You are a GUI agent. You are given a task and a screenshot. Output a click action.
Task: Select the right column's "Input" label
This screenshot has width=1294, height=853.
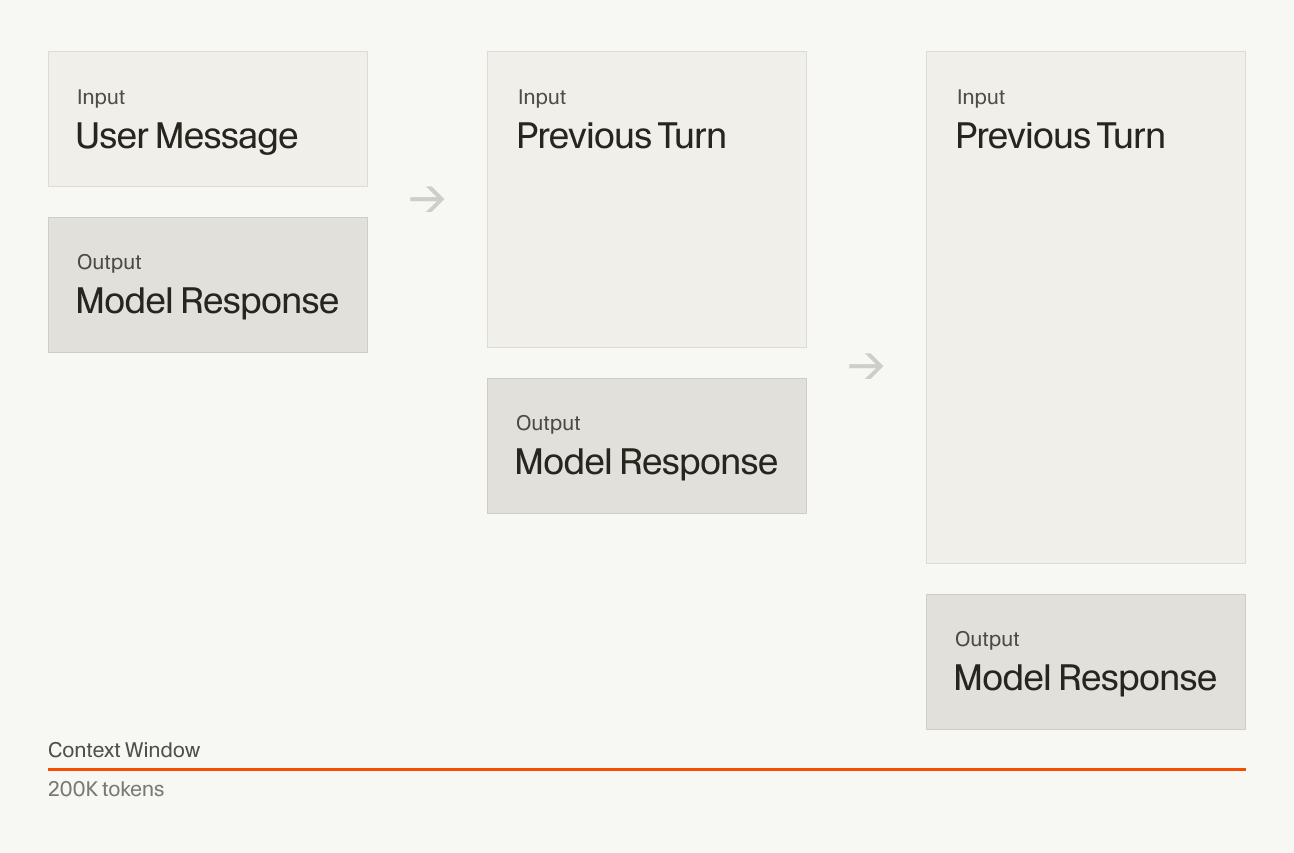click(x=981, y=97)
